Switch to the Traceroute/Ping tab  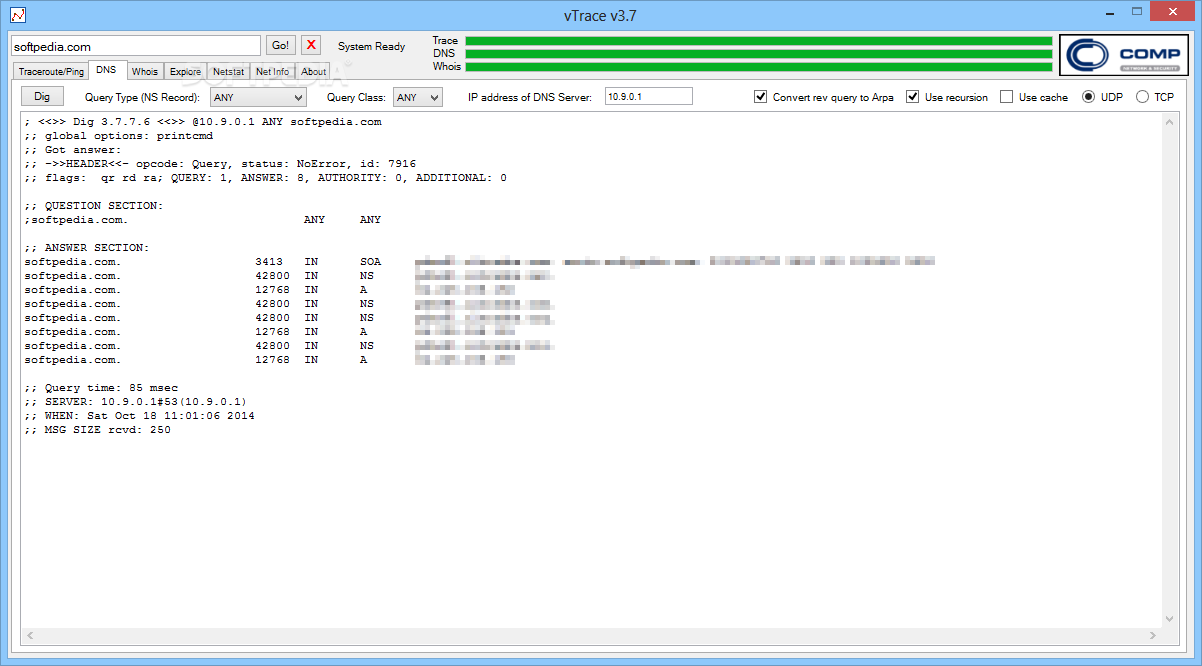tap(51, 72)
